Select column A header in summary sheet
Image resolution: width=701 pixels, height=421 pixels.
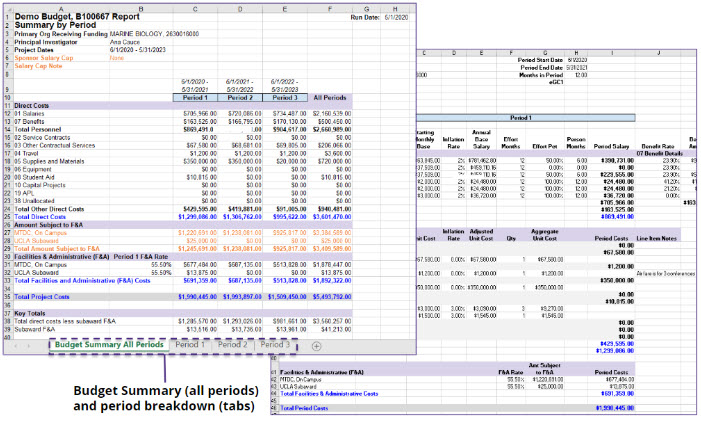(x=61, y=9)
